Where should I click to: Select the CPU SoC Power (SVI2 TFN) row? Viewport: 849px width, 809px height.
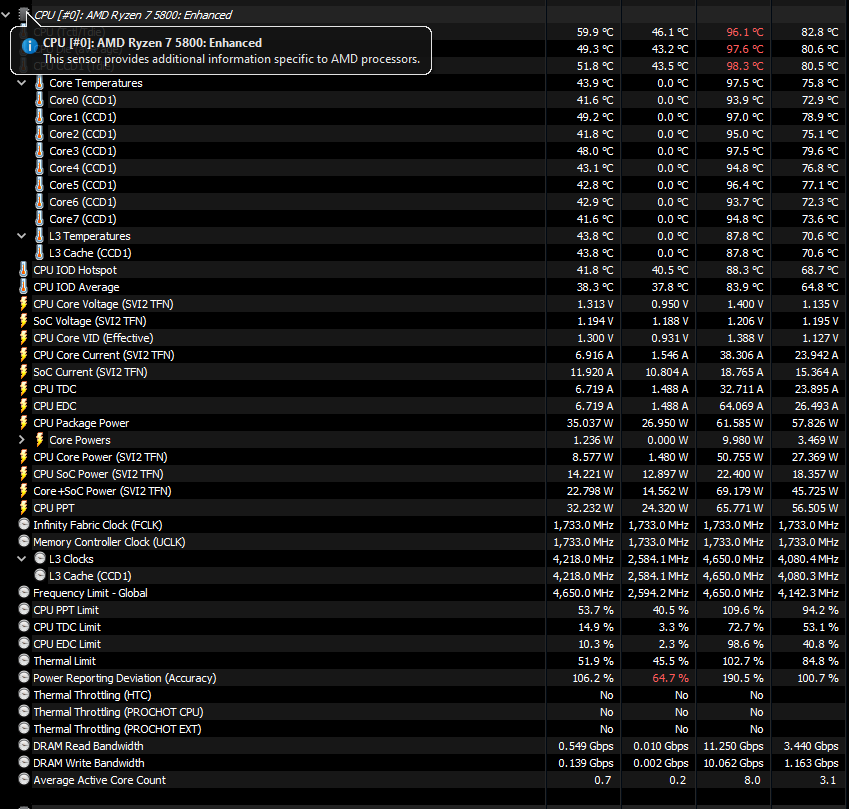click(x=424, y=474)
